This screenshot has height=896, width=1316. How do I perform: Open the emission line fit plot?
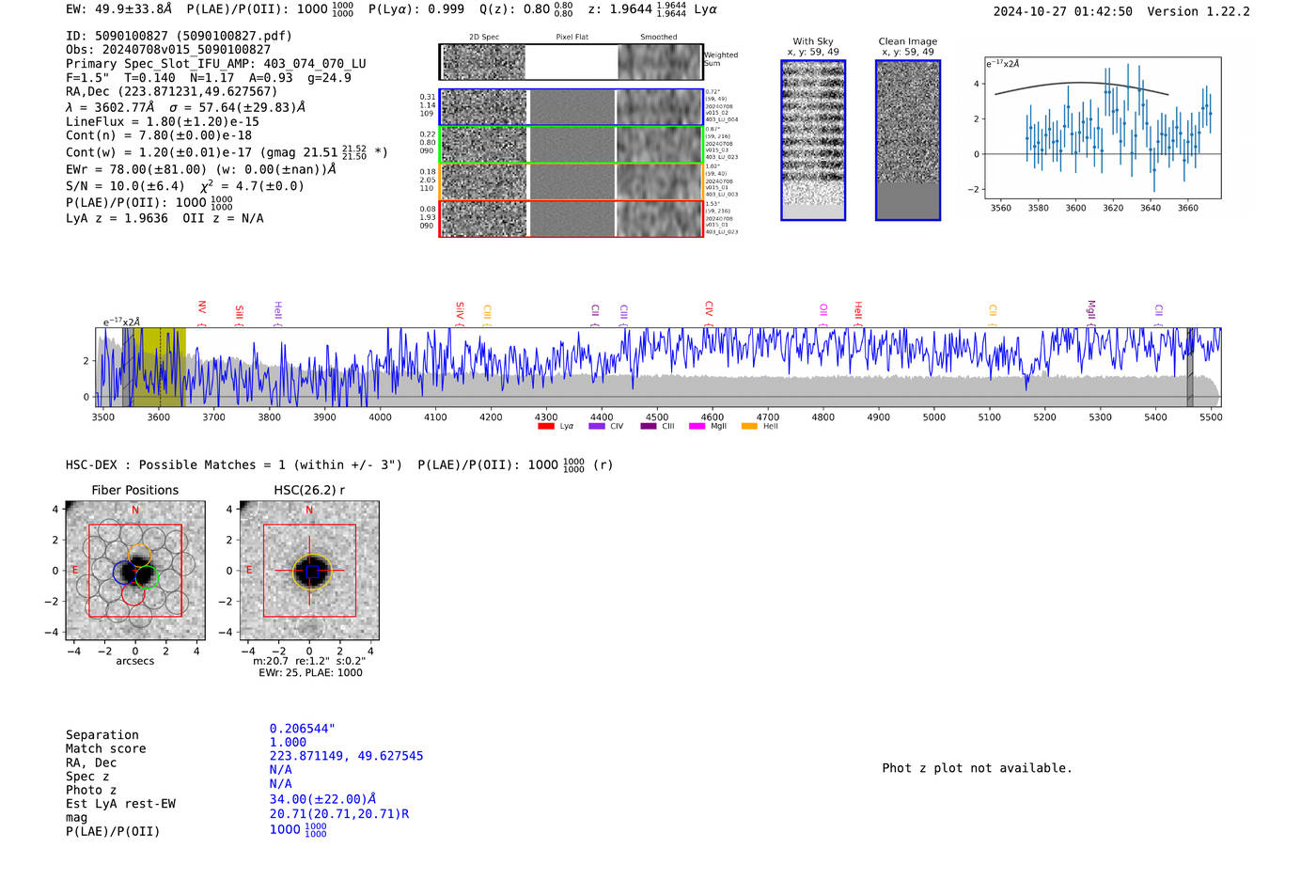(x=1103, y=128)
